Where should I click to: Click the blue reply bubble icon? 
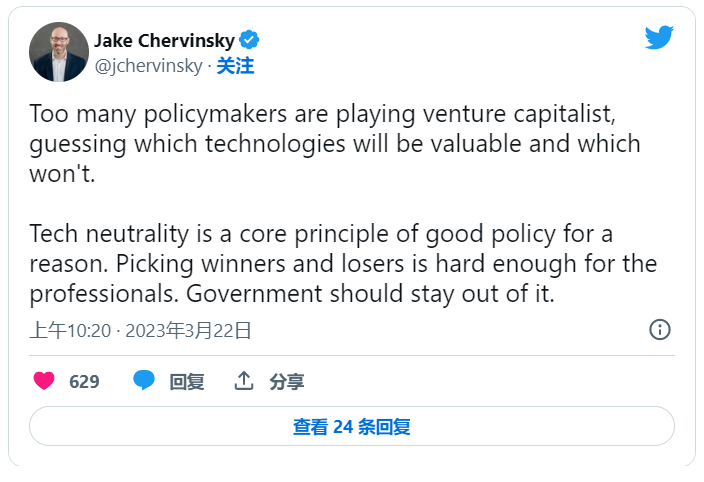pos(145,381)
